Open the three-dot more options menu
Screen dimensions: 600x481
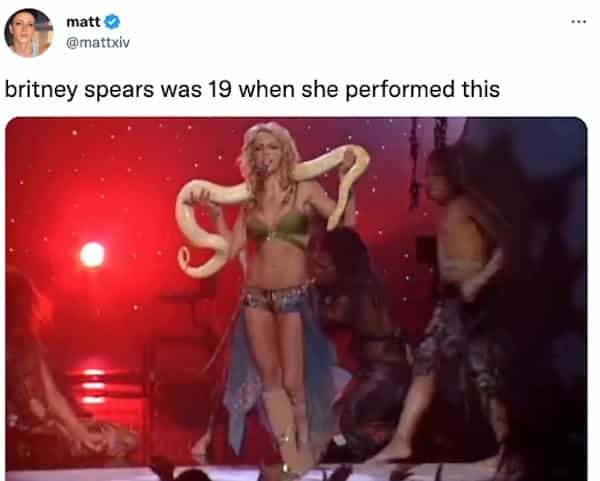coord(579,22)
